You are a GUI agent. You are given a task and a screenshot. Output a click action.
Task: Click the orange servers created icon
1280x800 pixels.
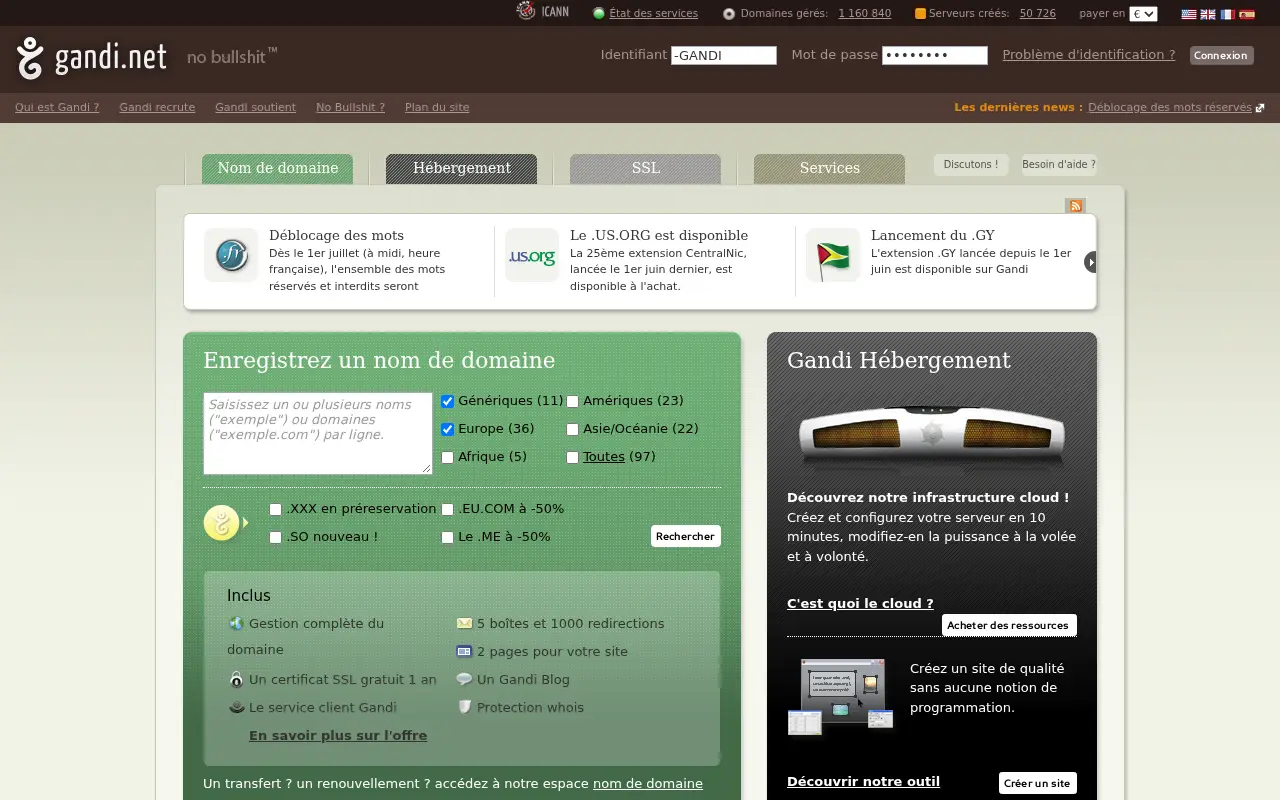point(920,13)
